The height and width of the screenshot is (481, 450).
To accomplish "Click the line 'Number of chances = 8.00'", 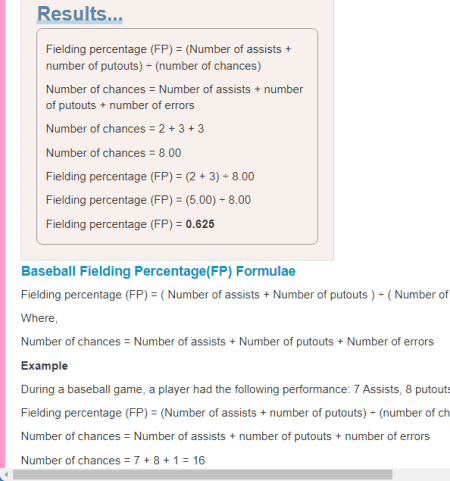I will 113,153.
